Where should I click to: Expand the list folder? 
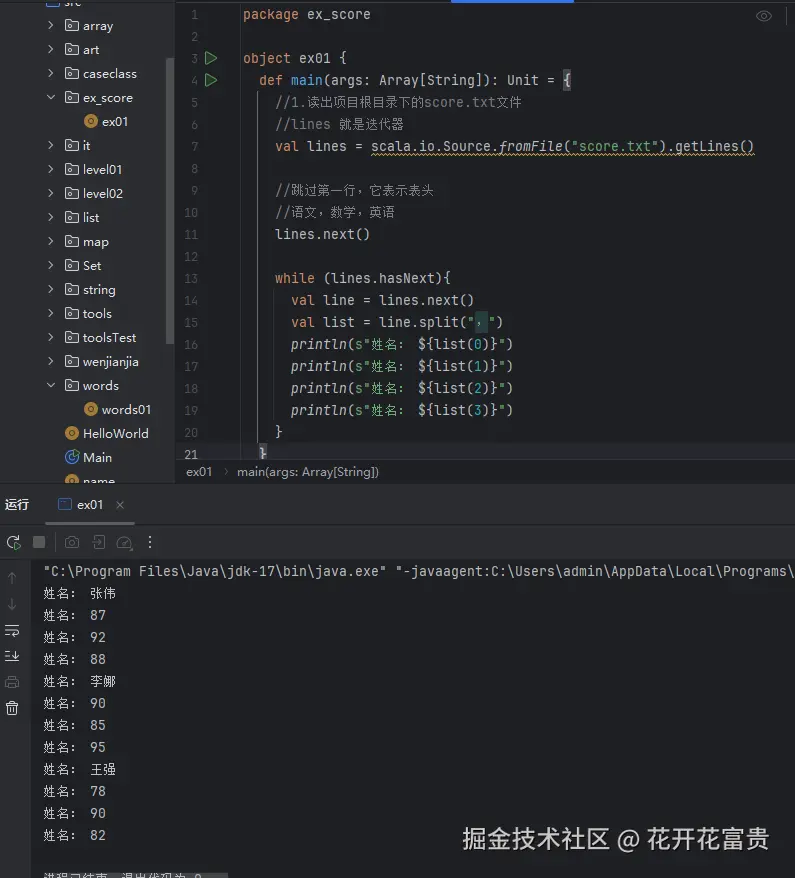[51, 217]
